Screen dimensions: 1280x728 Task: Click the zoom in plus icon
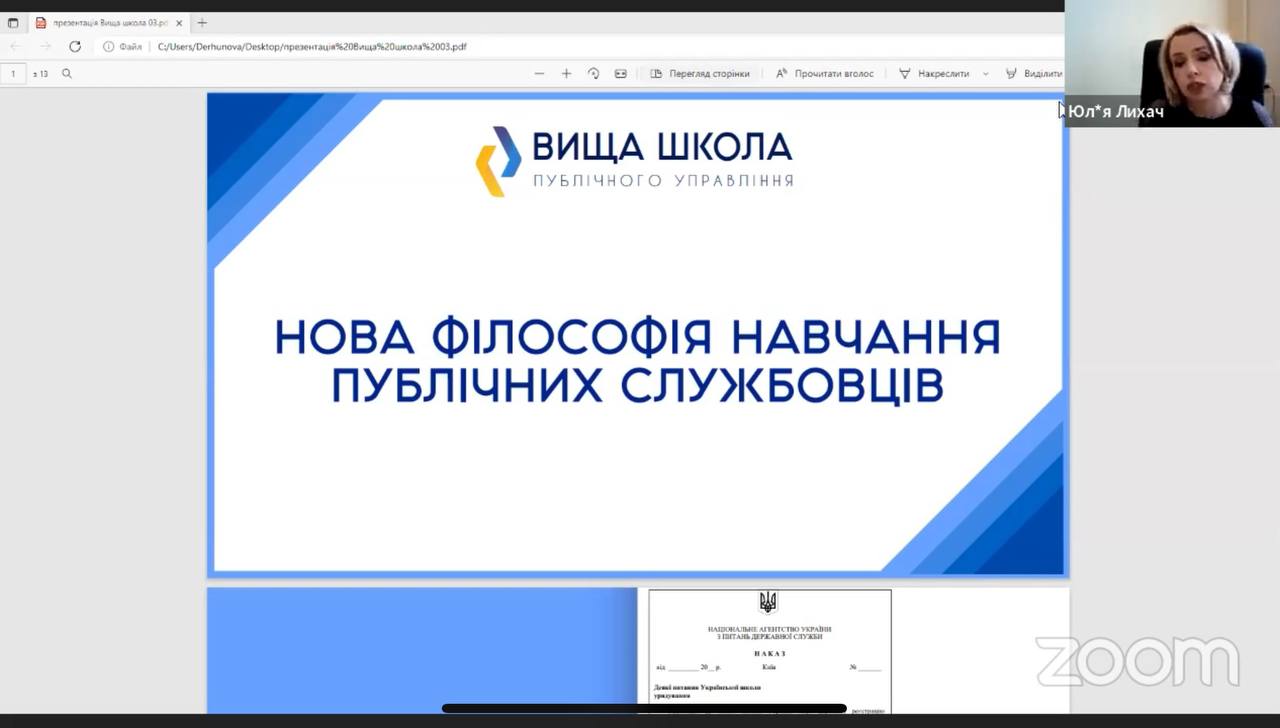click(x=566, y=74)
